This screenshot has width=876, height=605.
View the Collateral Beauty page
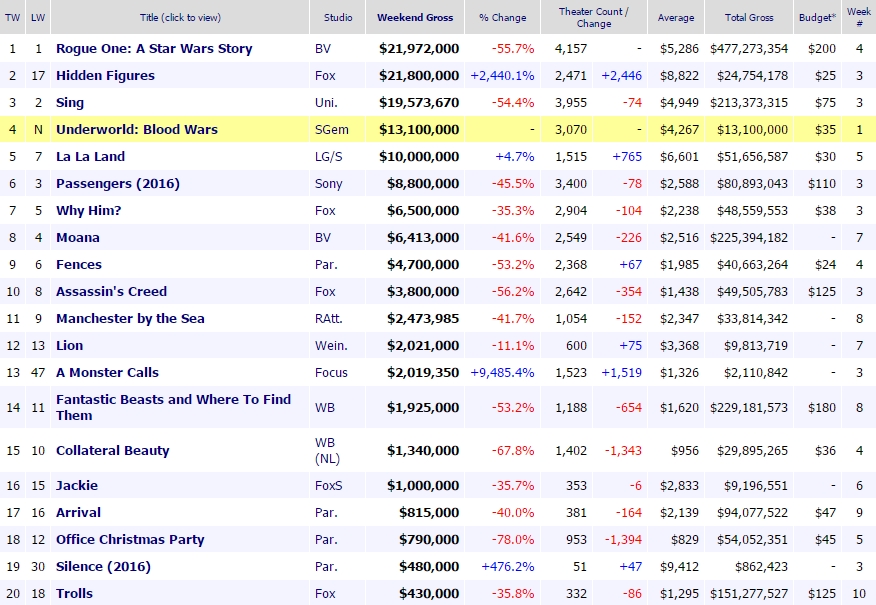(x=112, y=451)
